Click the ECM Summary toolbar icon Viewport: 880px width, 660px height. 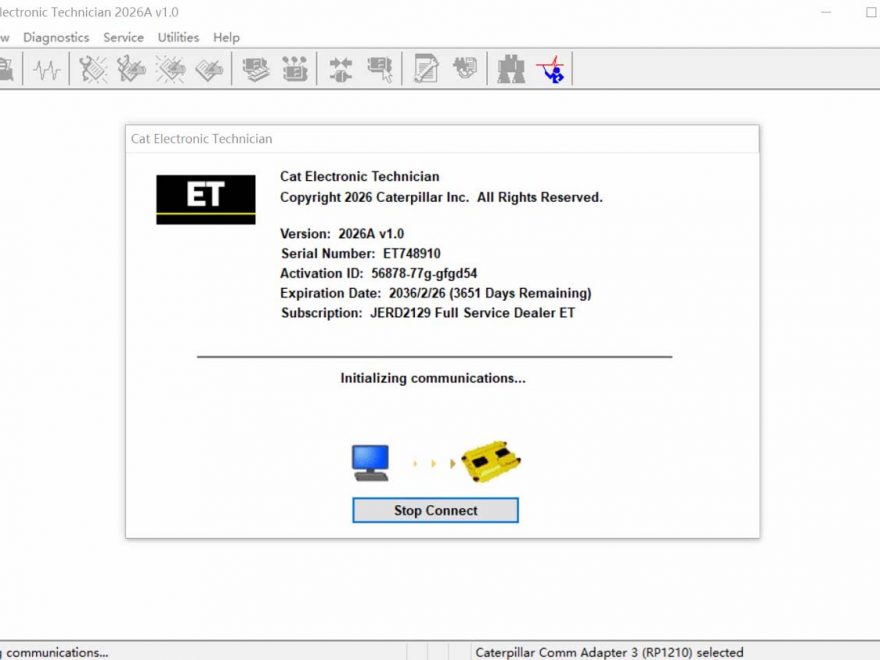tap(256, 70)
